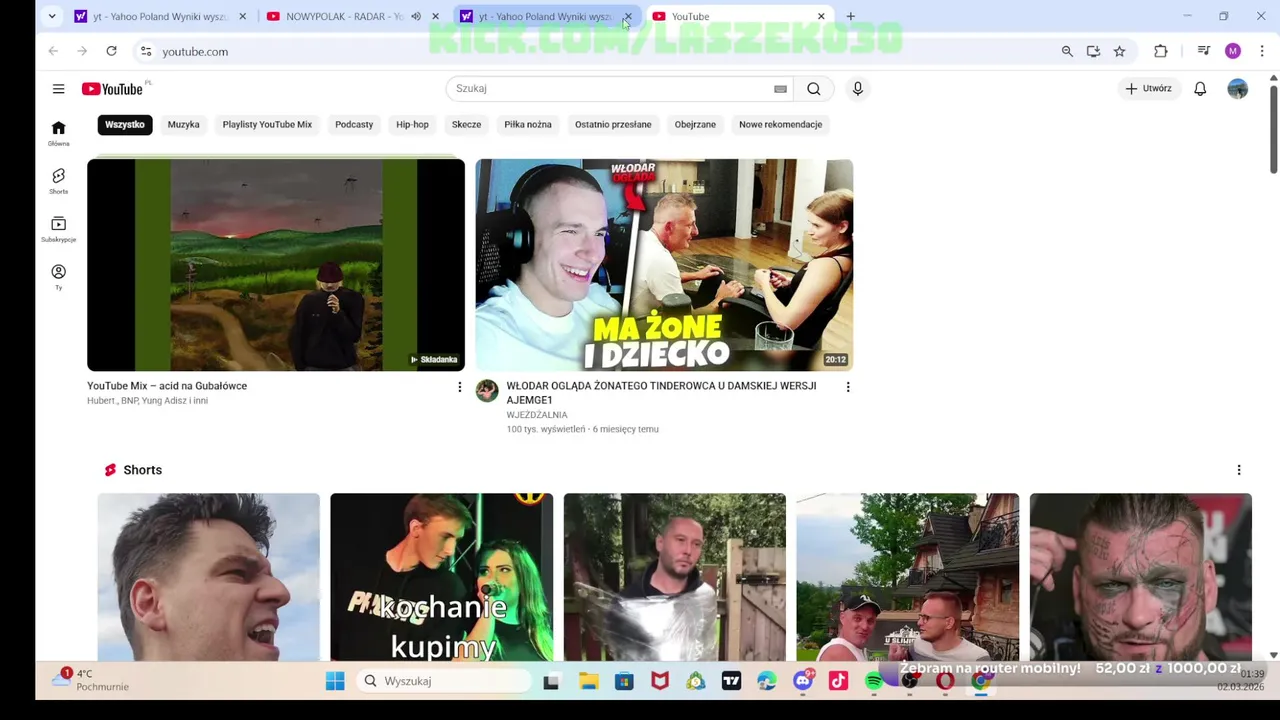Switch to the first Yahoo Poland tab
Viewport: 1280px width, 720px height.
pyautogui.click(x=158, y=16)
